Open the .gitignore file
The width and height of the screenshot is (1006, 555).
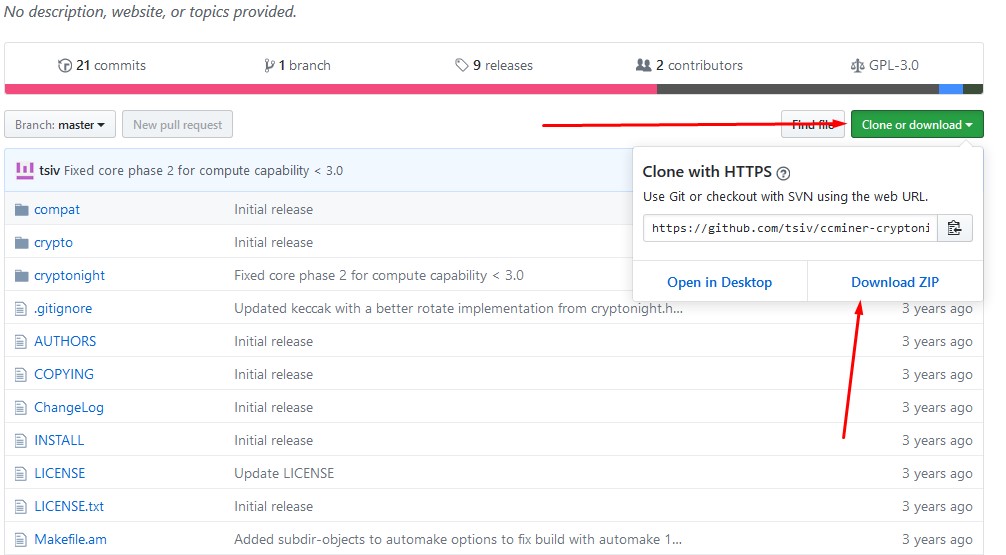point(63,309)
